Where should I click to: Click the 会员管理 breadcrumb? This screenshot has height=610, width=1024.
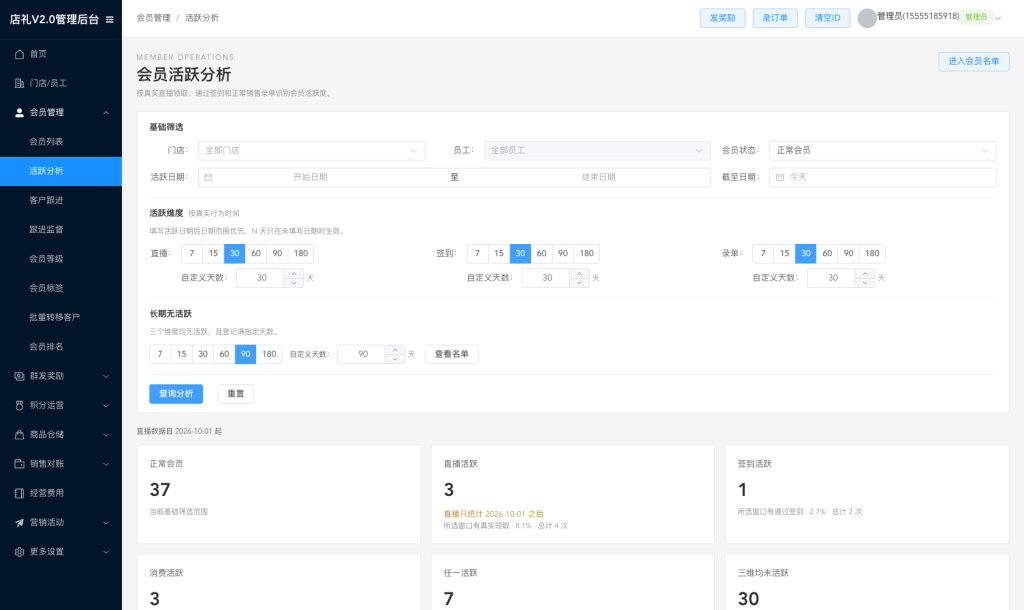point(153,18)
